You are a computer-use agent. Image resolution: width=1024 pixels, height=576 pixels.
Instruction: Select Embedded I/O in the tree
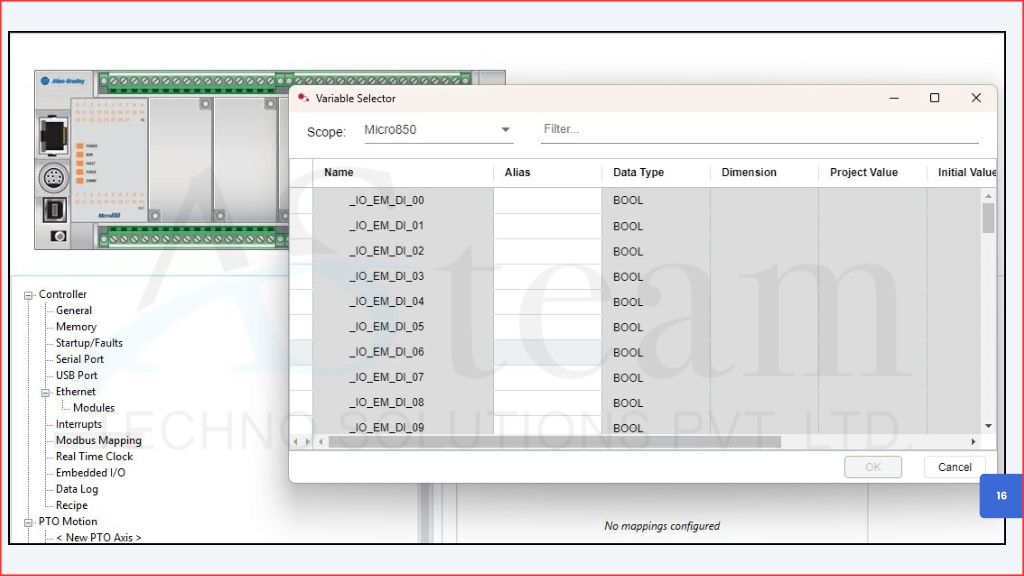tap(90, 473)
